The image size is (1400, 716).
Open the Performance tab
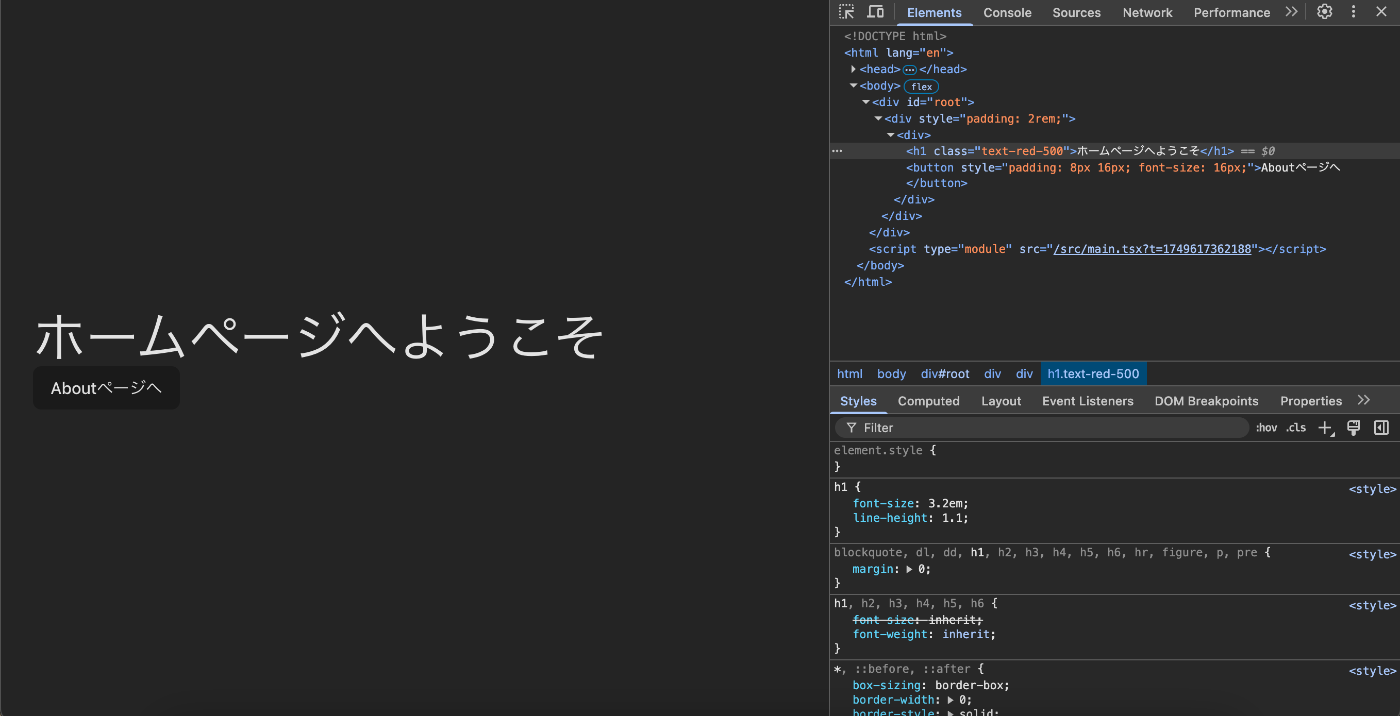(1231, 13)
